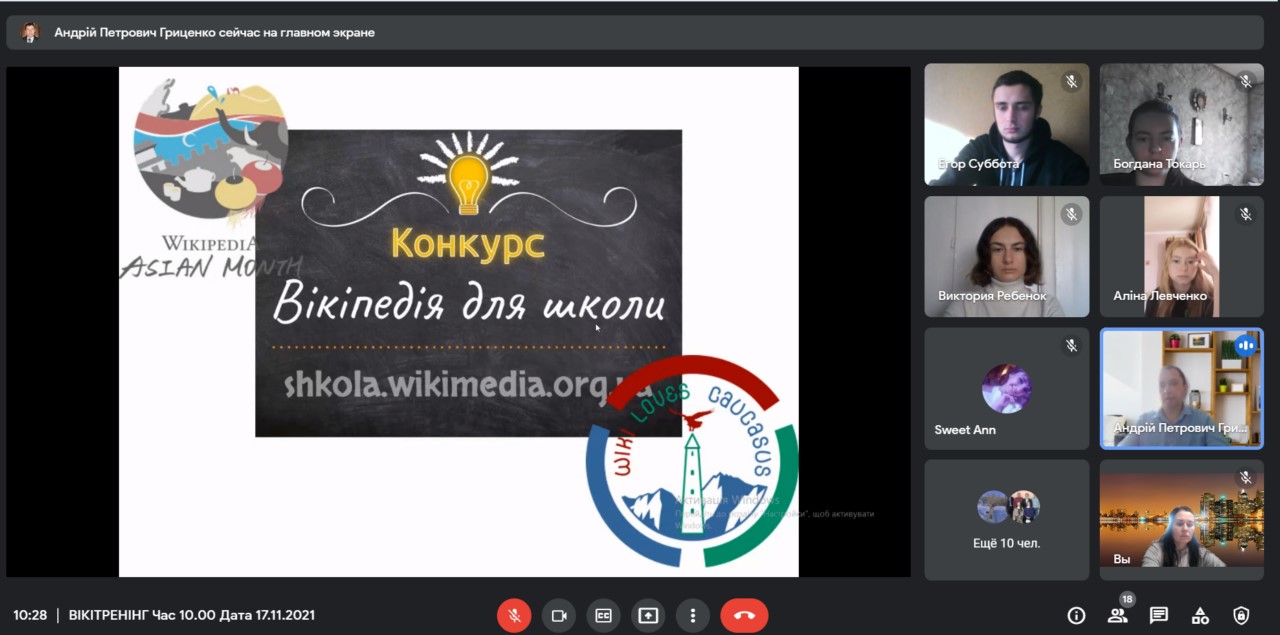Open the chat panel

coord(1158,616)
